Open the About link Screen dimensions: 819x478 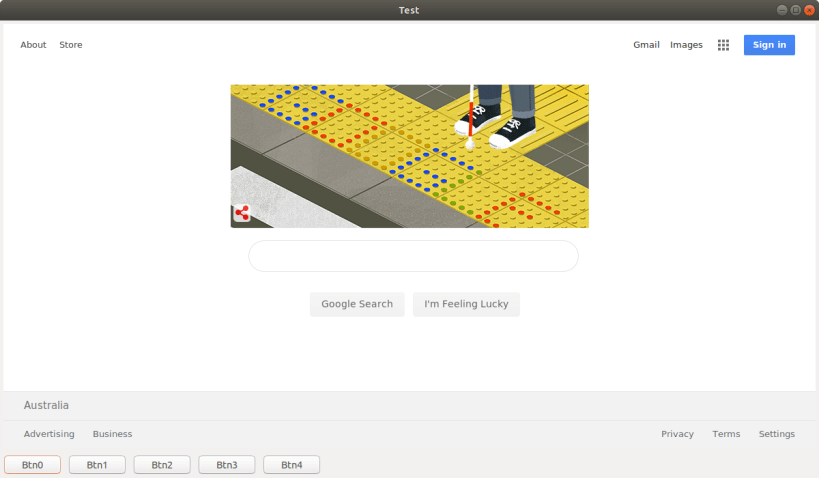click(x=33, y=45)
